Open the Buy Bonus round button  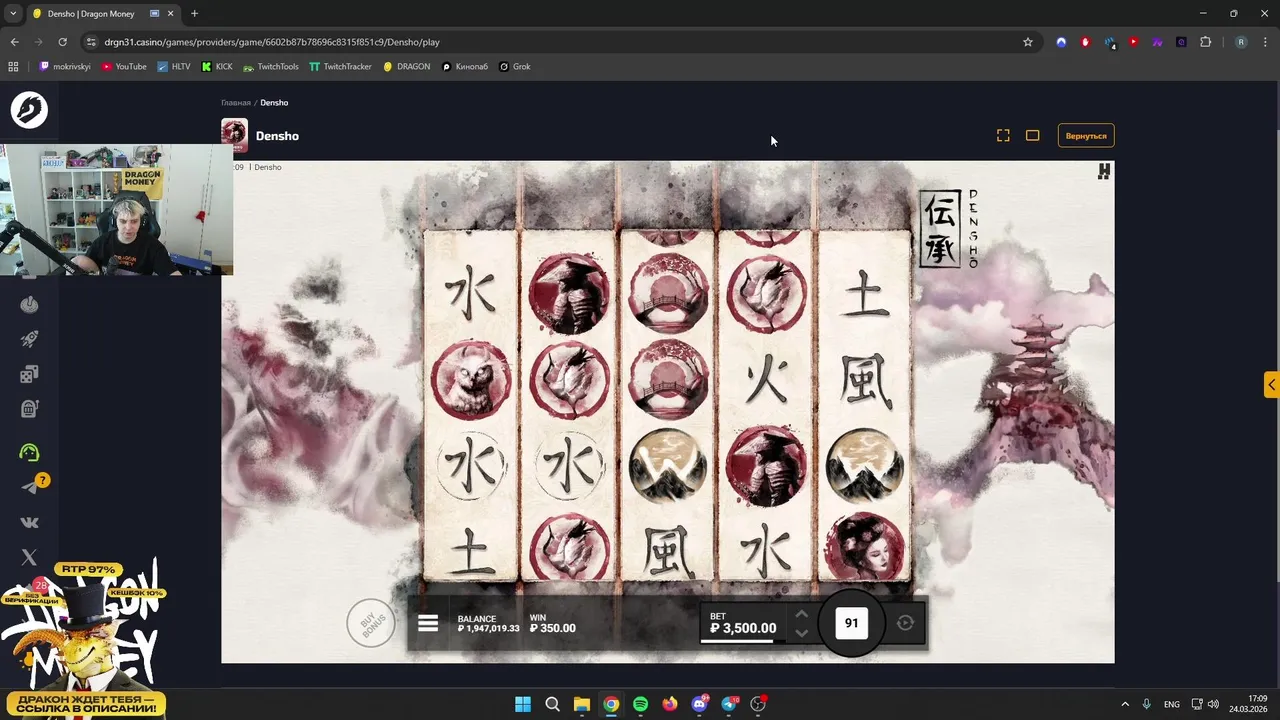click(x=371, y=624)
